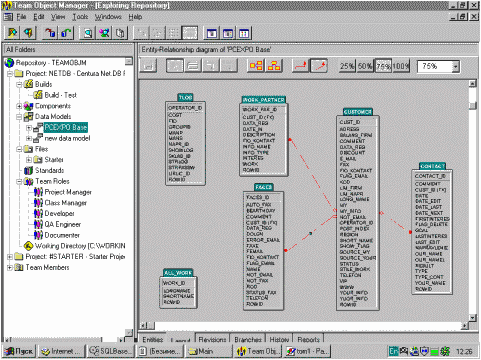The image size is (481, 360).
Task: Open the Windows Start button
Action: coord(19,351)
